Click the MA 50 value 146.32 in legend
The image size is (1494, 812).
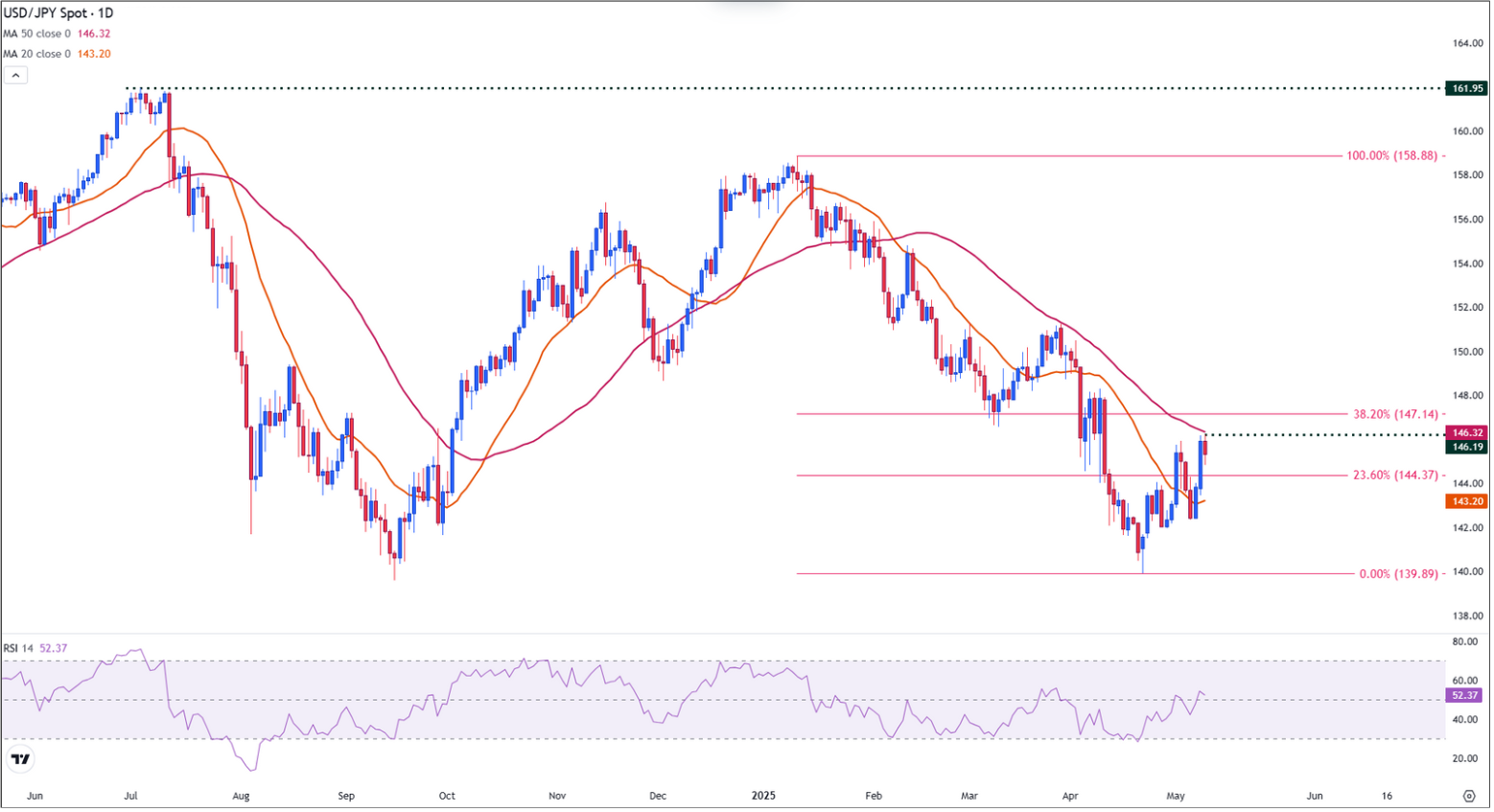point(95,32)
